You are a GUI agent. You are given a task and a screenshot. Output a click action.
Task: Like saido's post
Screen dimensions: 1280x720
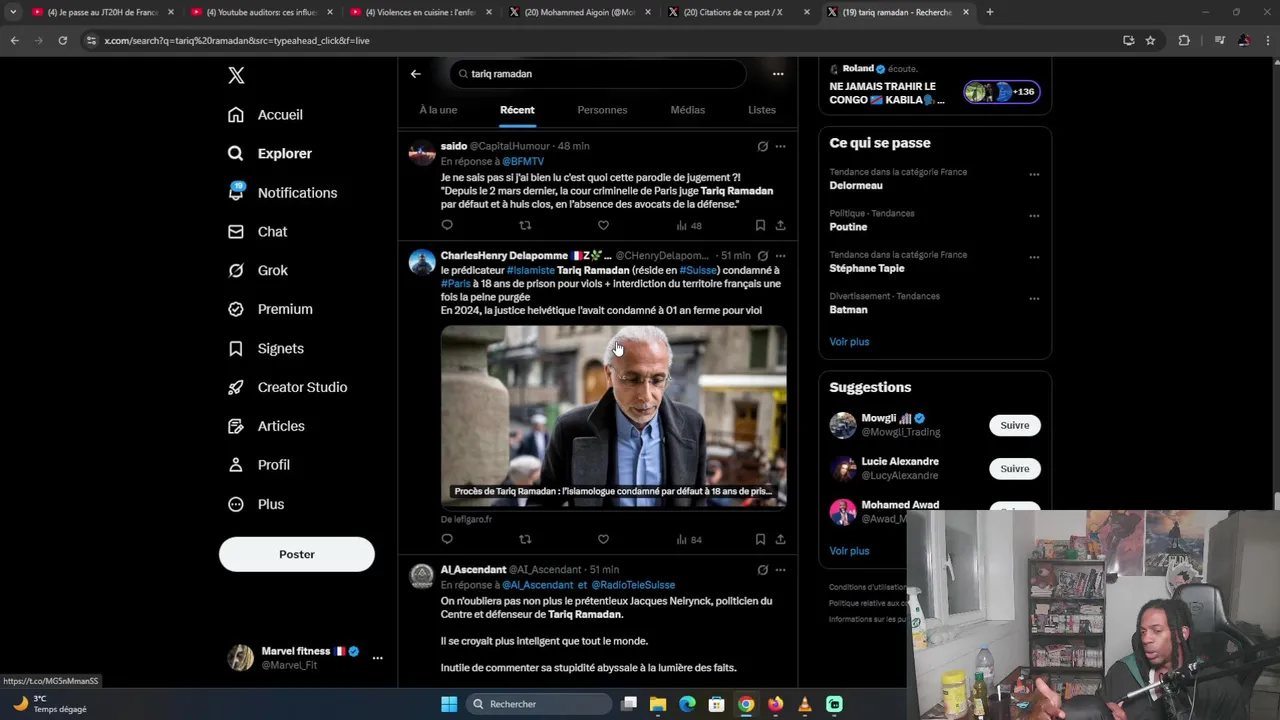[603, 226]
